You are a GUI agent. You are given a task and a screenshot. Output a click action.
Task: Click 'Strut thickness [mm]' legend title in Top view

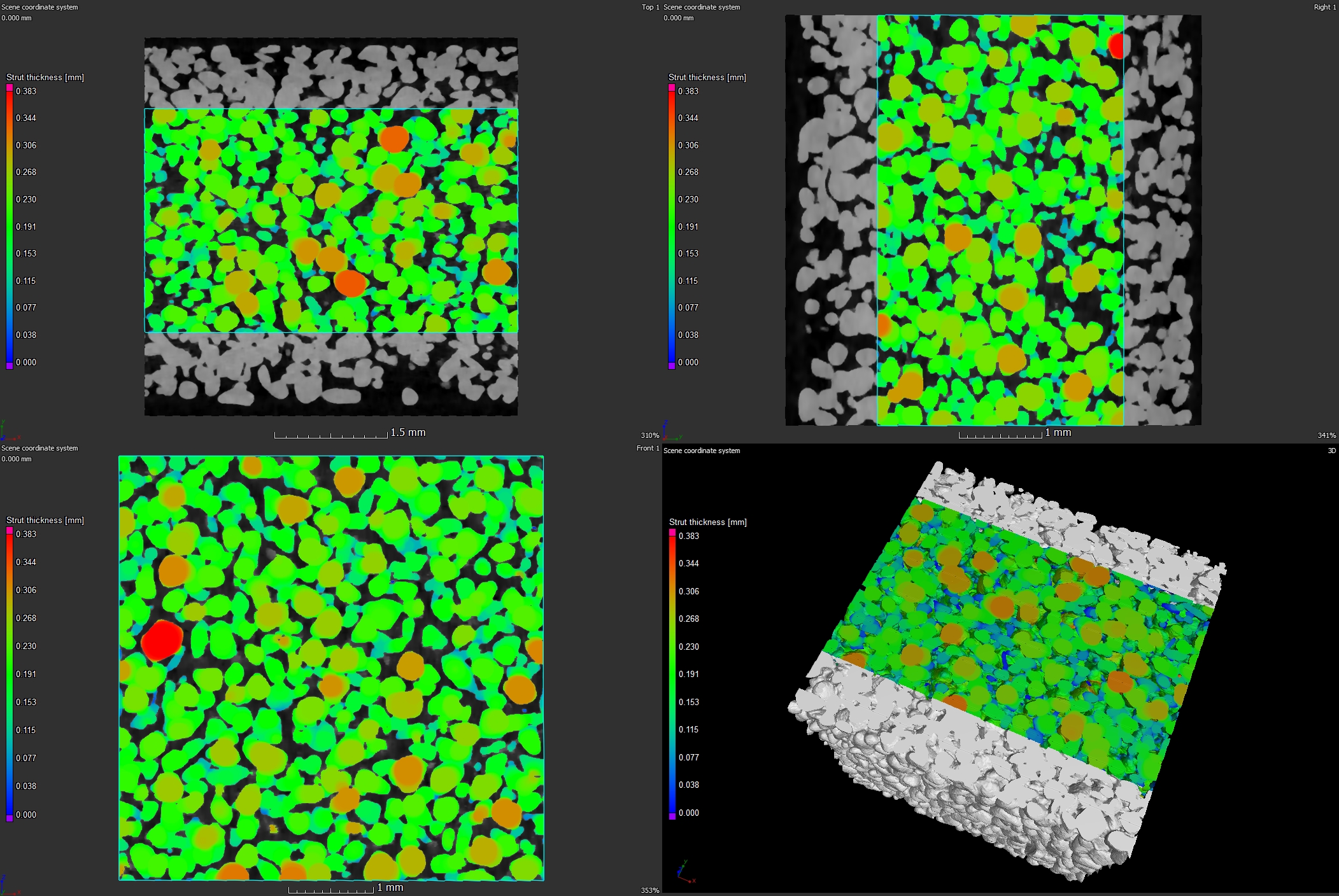[45, 77]
